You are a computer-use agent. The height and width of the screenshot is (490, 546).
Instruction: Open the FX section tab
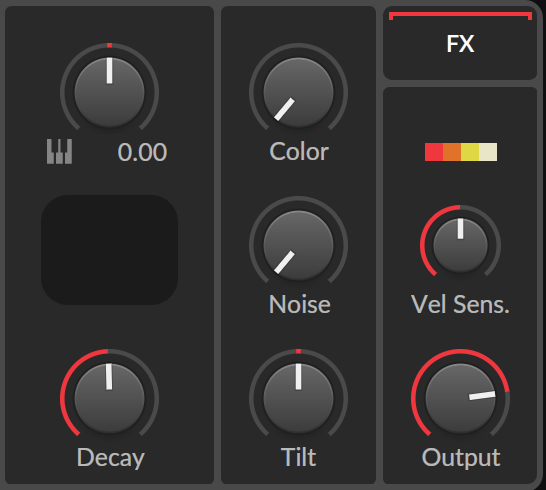pyautogui.click(x=460, y=43)
